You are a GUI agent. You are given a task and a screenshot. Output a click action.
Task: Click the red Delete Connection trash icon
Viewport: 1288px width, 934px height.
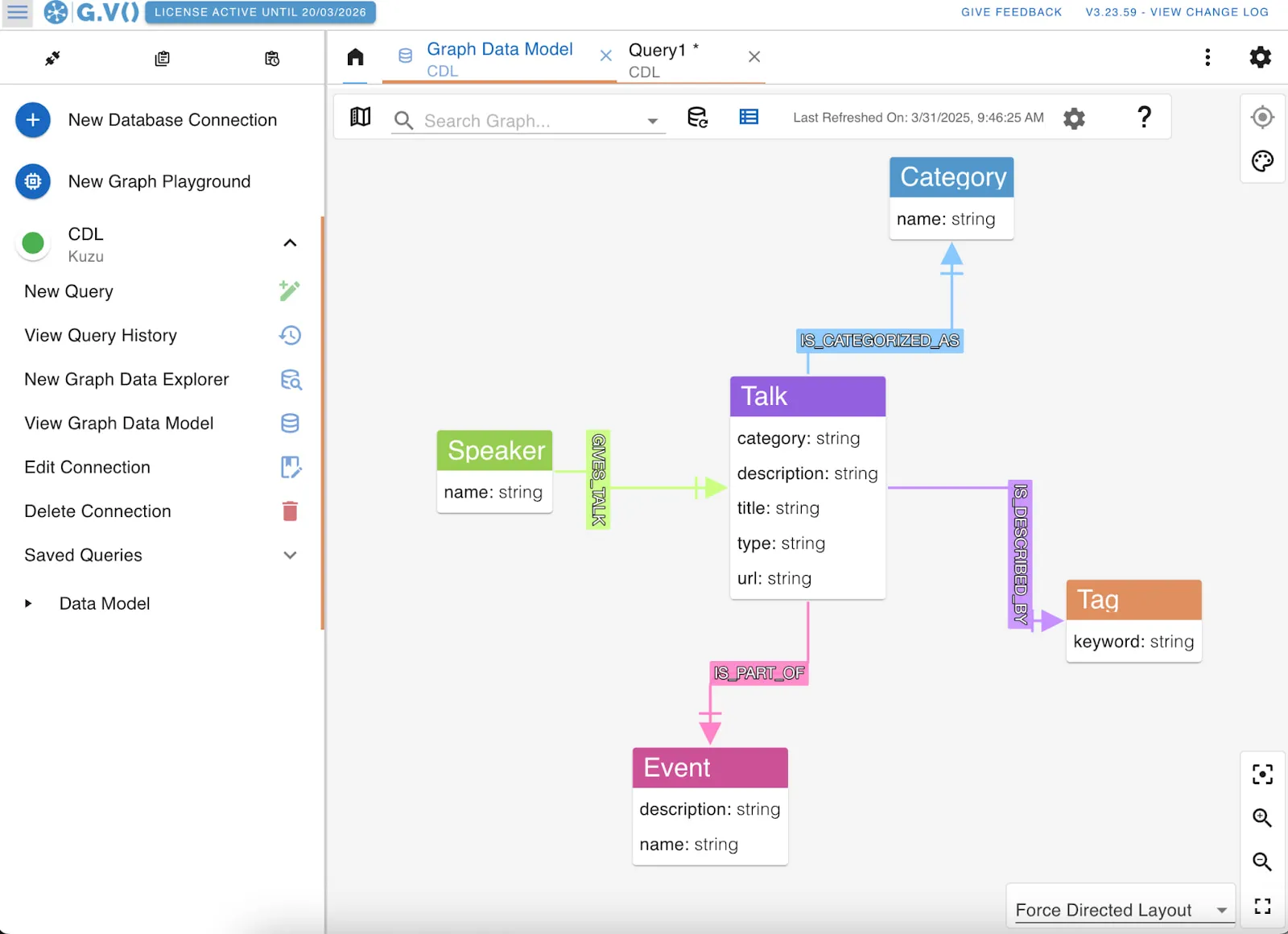tap(290, 510)
